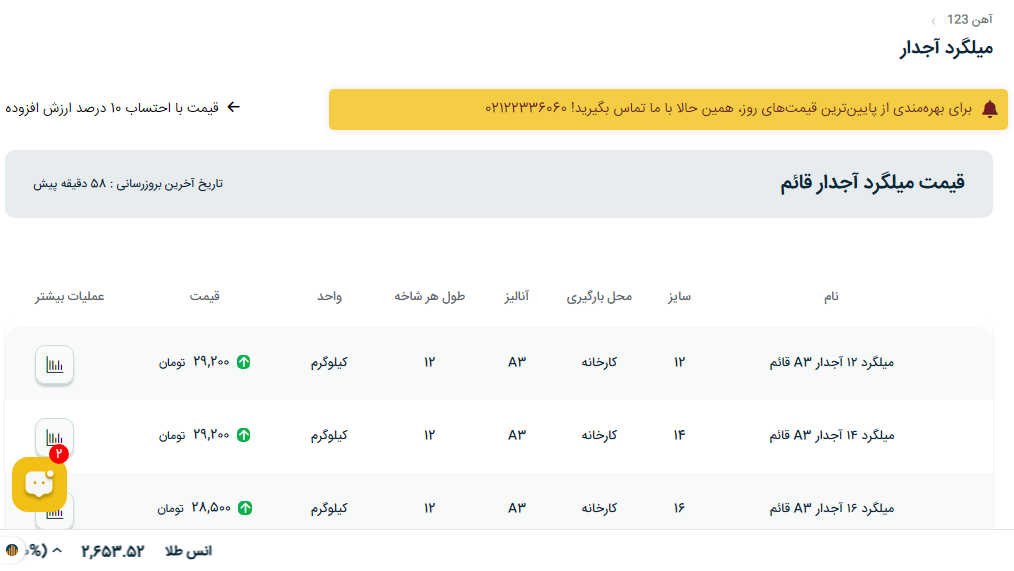Click green up arrow beside first ۲۹,۲۰۰ price
The height and width of the screenshot is (571, 1014).
[x=244, y=362]
